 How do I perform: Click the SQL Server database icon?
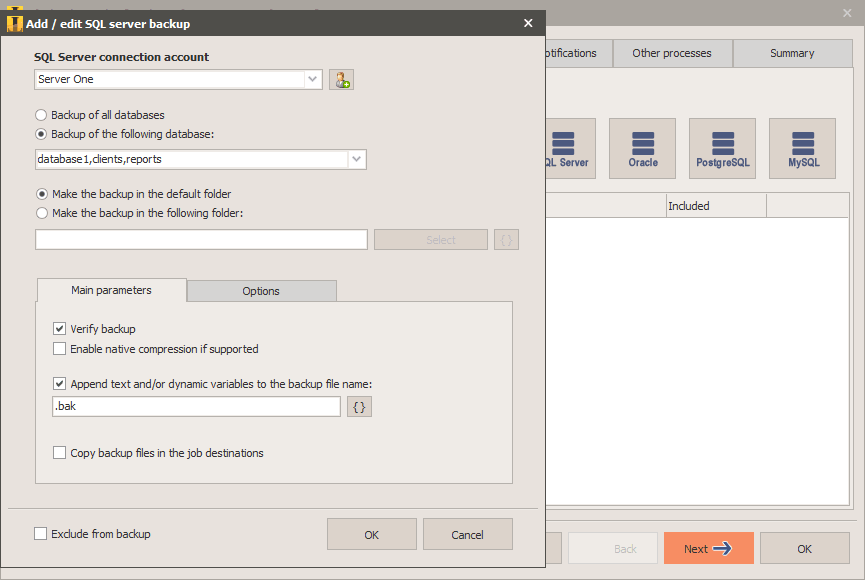click(x=570, y=148)
